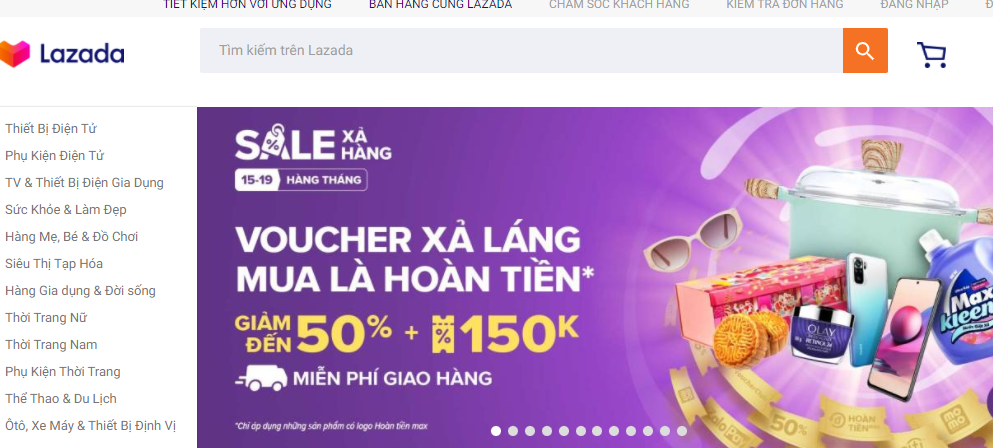Expand Sức Khỏe & Làm Đẹp category

tap(66, 210)
